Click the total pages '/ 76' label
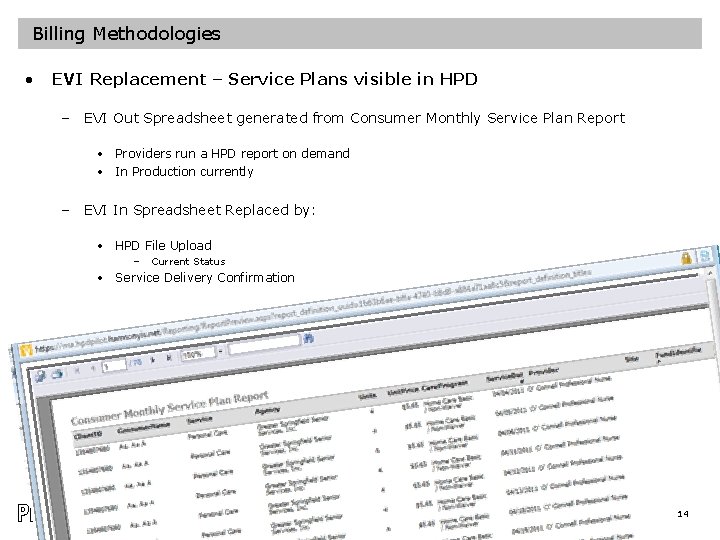The height and width of the screenshot is (540, 720). click(135, 363)
